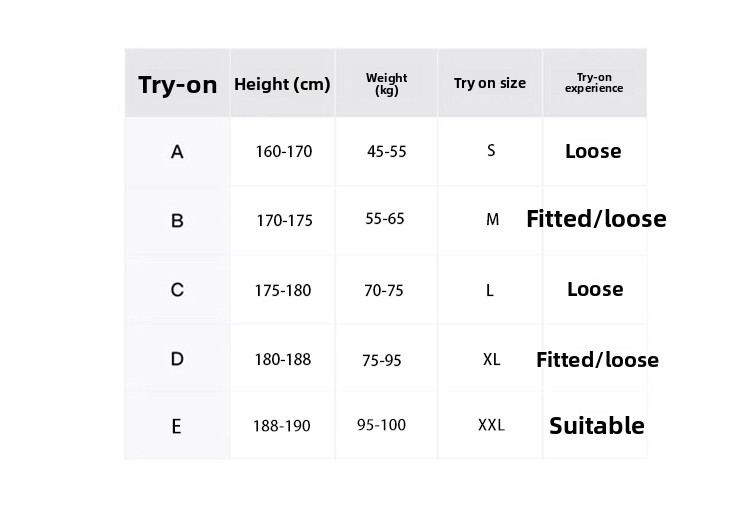Screen dimensions: 750x505
Task: Select row label E
Action: [176, 426]
